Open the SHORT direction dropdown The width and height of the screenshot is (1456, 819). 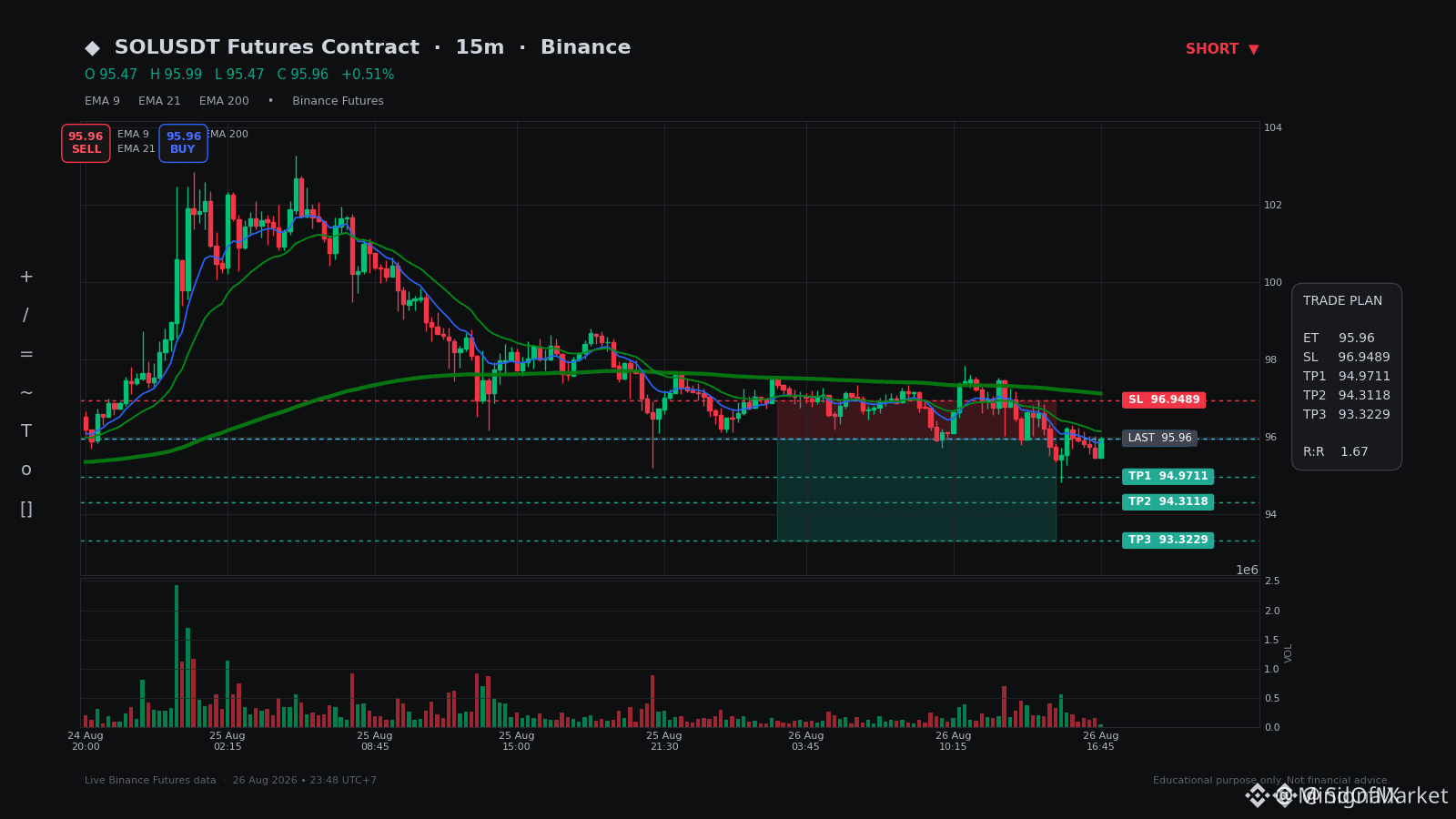coord(1222,49)
